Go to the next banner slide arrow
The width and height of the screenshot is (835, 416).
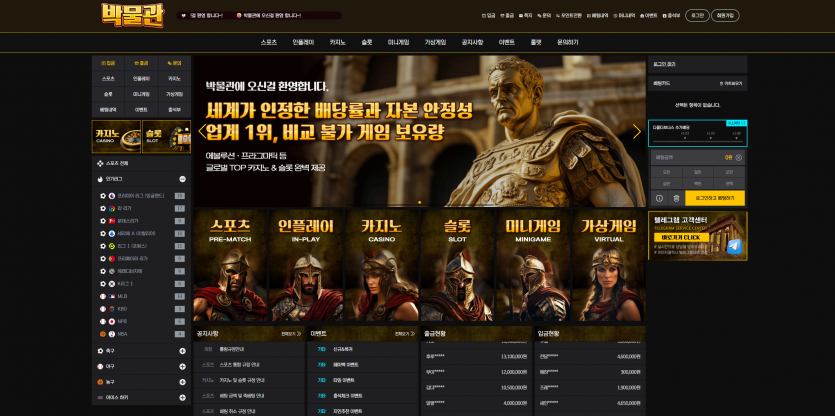pos(637,132)
